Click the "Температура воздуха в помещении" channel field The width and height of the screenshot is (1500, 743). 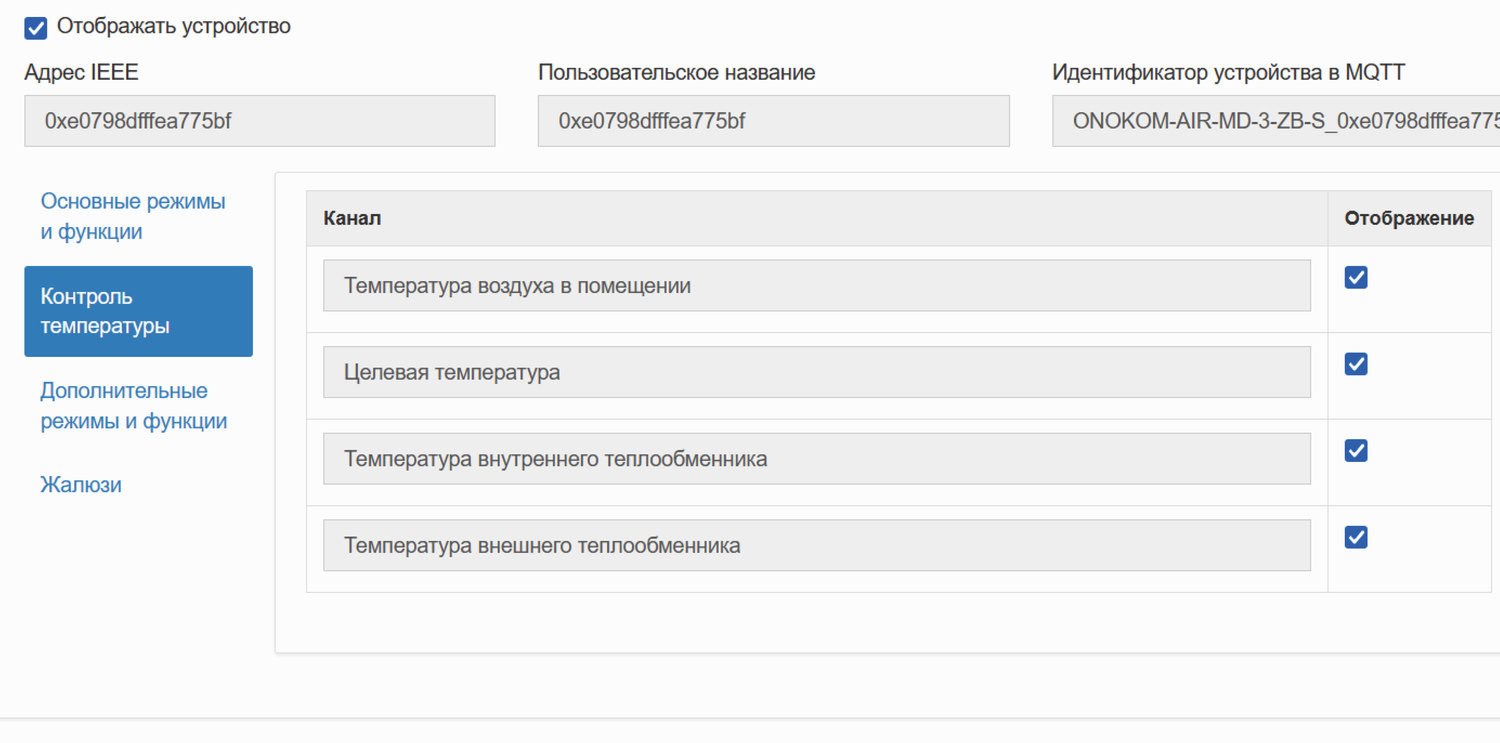tap(816, 286)
